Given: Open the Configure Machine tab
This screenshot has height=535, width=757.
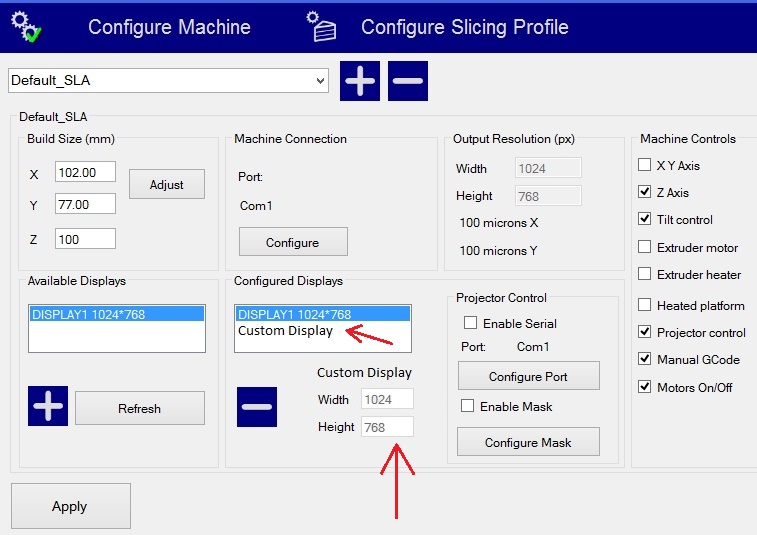Looking at the screenshot, I should (169, 27).
